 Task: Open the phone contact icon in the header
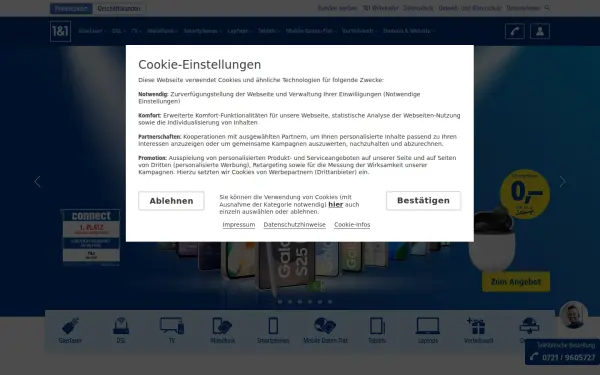click(x=515, y=31)
